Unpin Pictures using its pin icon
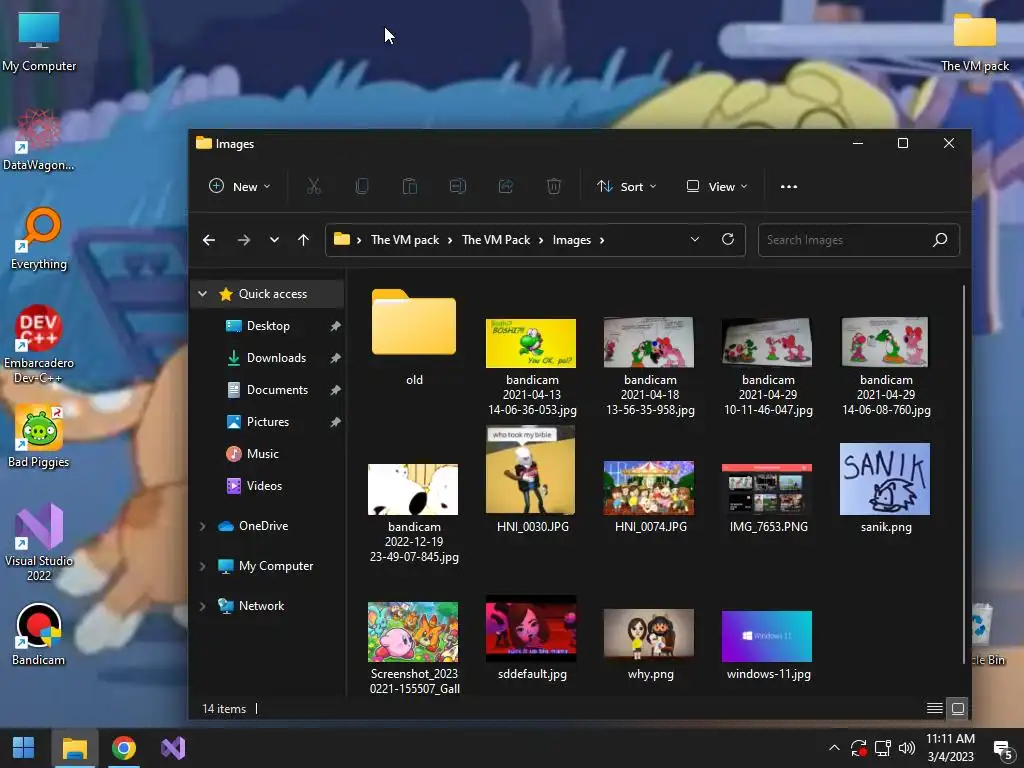Image resolution: width=1024 pixels, height=768 pixels. click(x=335, y=422)
